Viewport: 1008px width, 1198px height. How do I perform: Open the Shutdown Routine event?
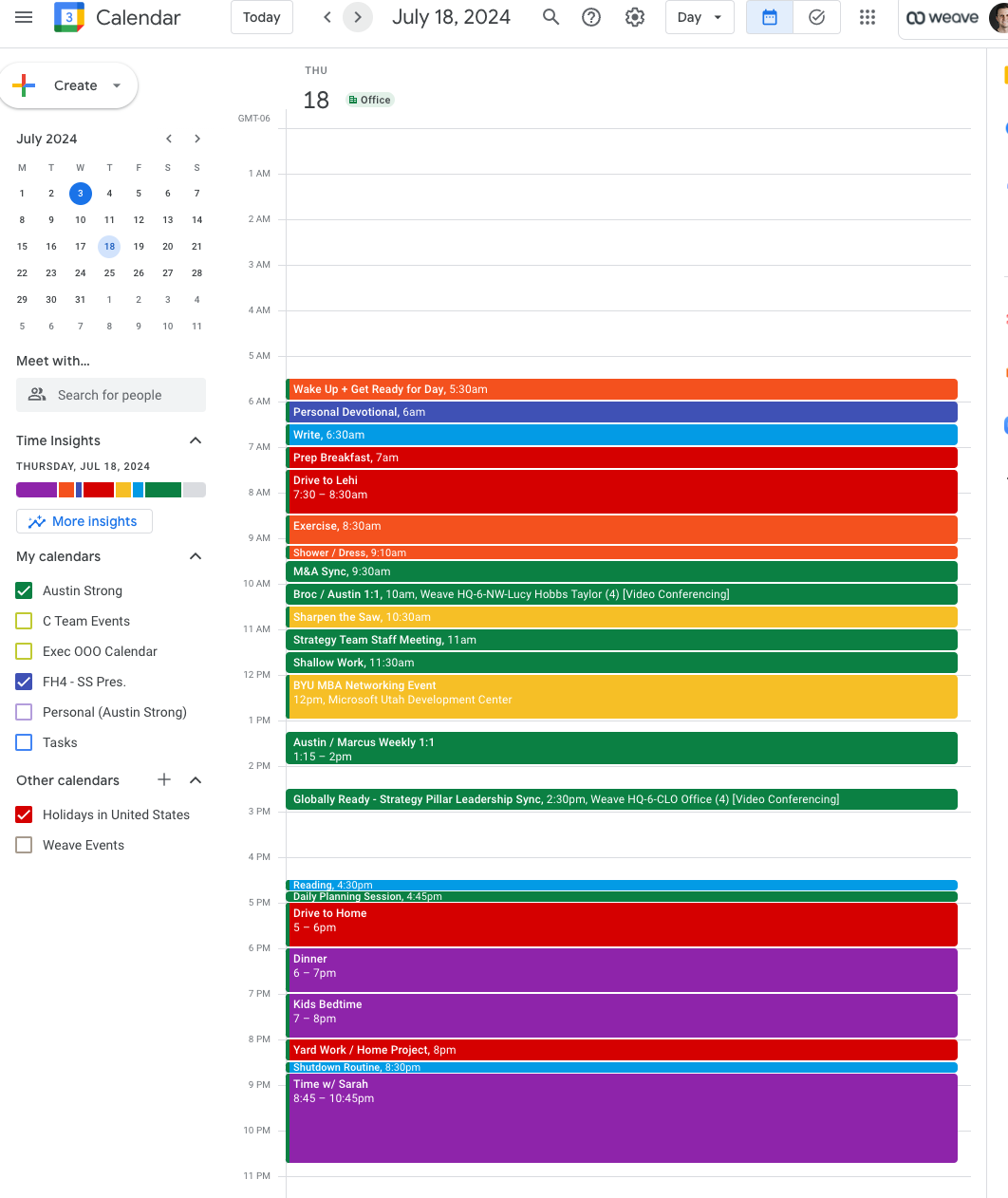coord(622,1067)
